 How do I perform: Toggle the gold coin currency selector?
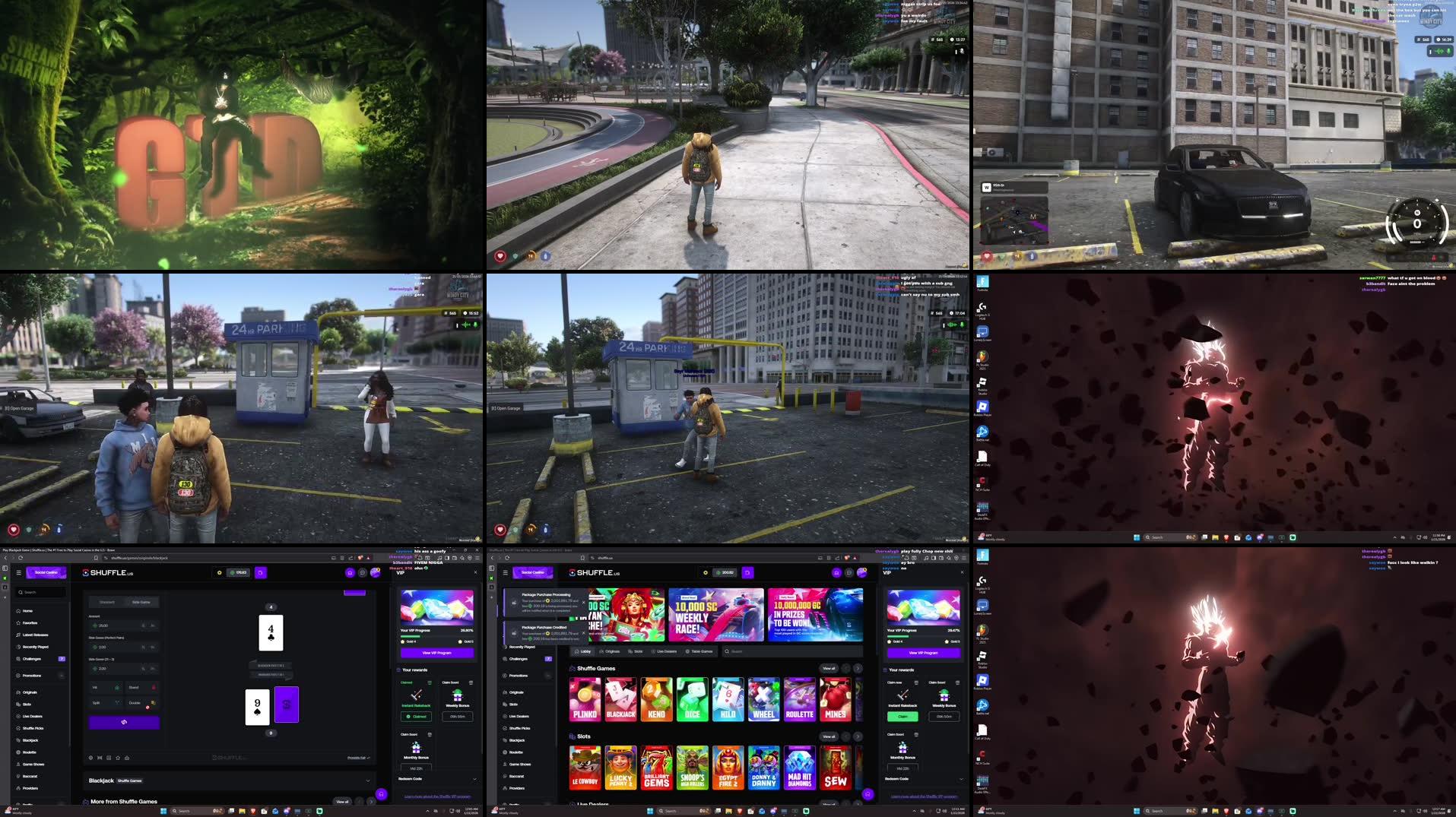coord(220,572)
